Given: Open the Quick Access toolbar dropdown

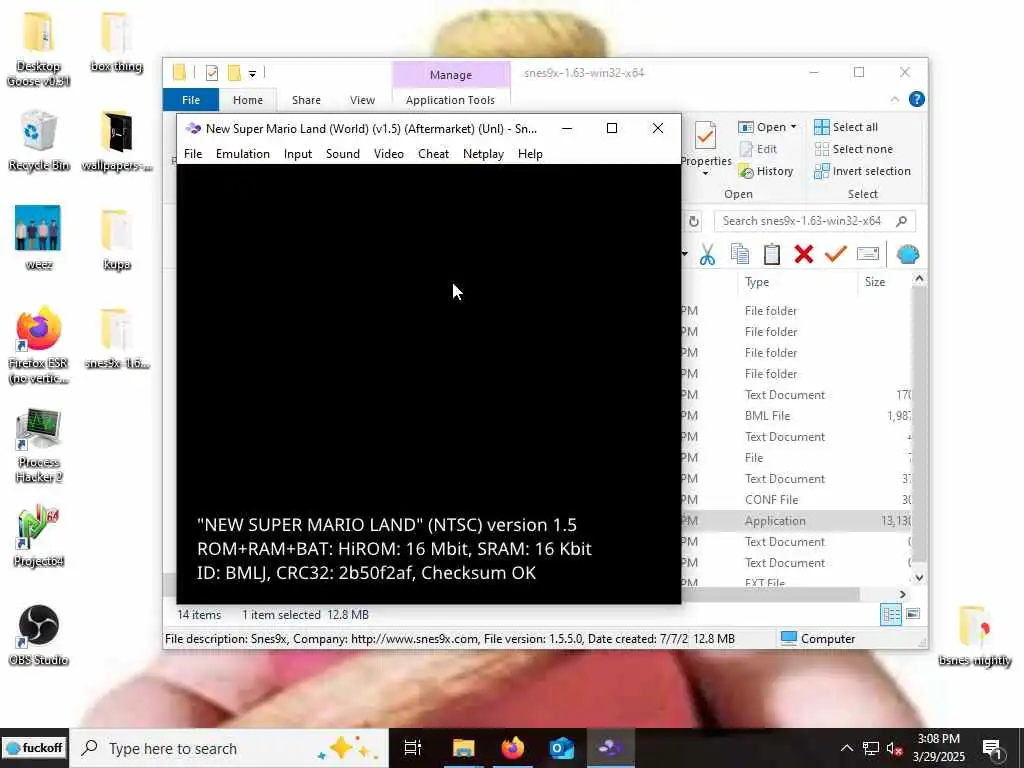Looking at the screenshot, I should pos(252,73).
